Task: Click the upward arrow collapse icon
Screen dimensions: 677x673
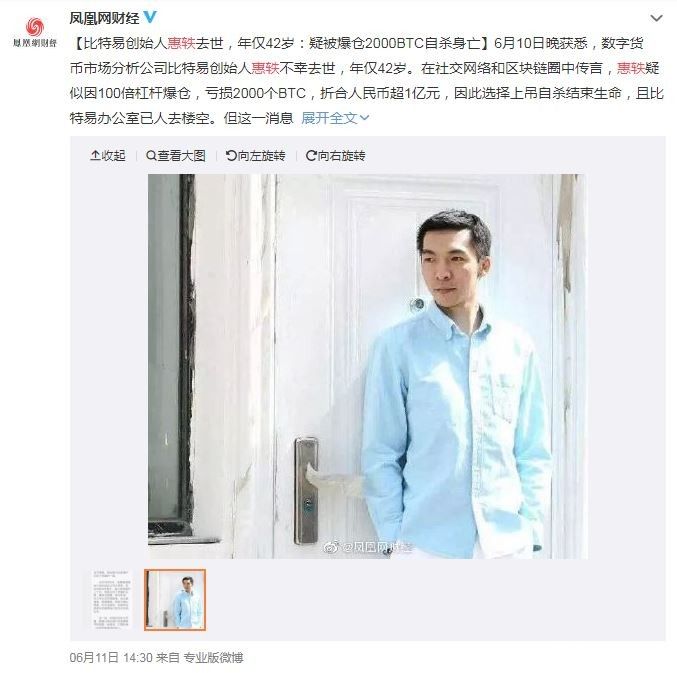Action: pyautogui.click(x=95, y=155)
